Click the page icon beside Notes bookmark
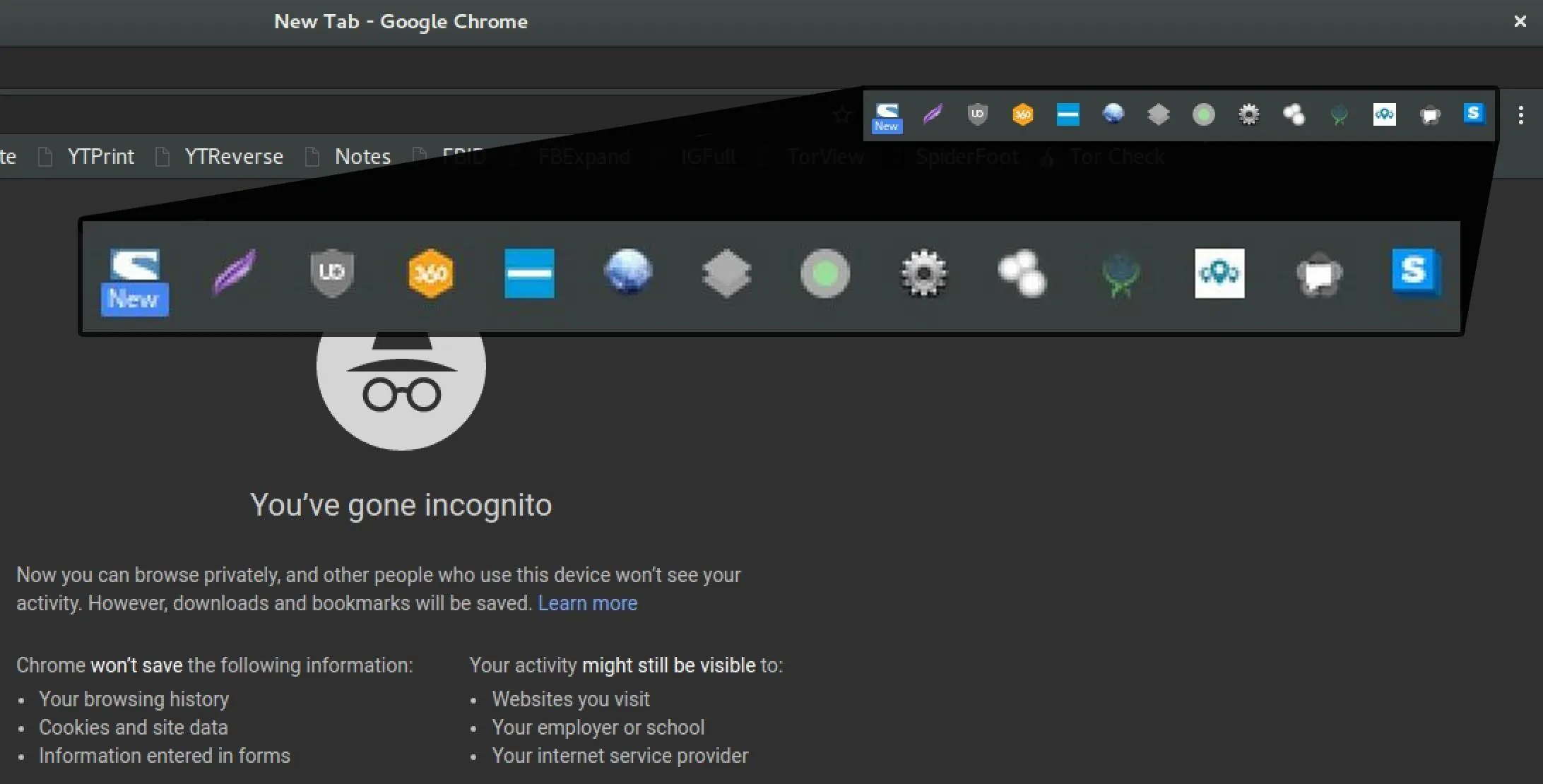Viewport: 1543px width, 784px height. pyautogui.click(x=312, y=156)
